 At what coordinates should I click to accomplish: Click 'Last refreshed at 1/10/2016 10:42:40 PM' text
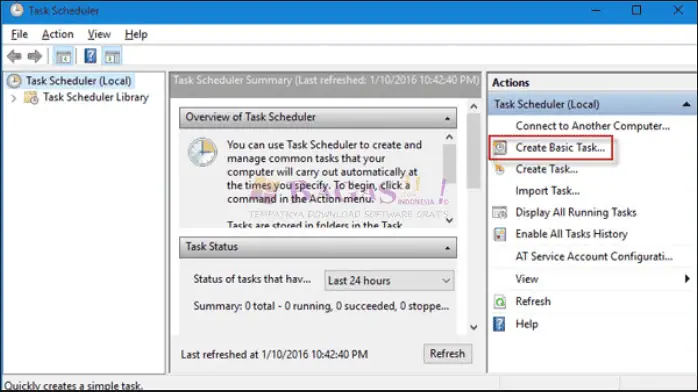tap(274, 355)
